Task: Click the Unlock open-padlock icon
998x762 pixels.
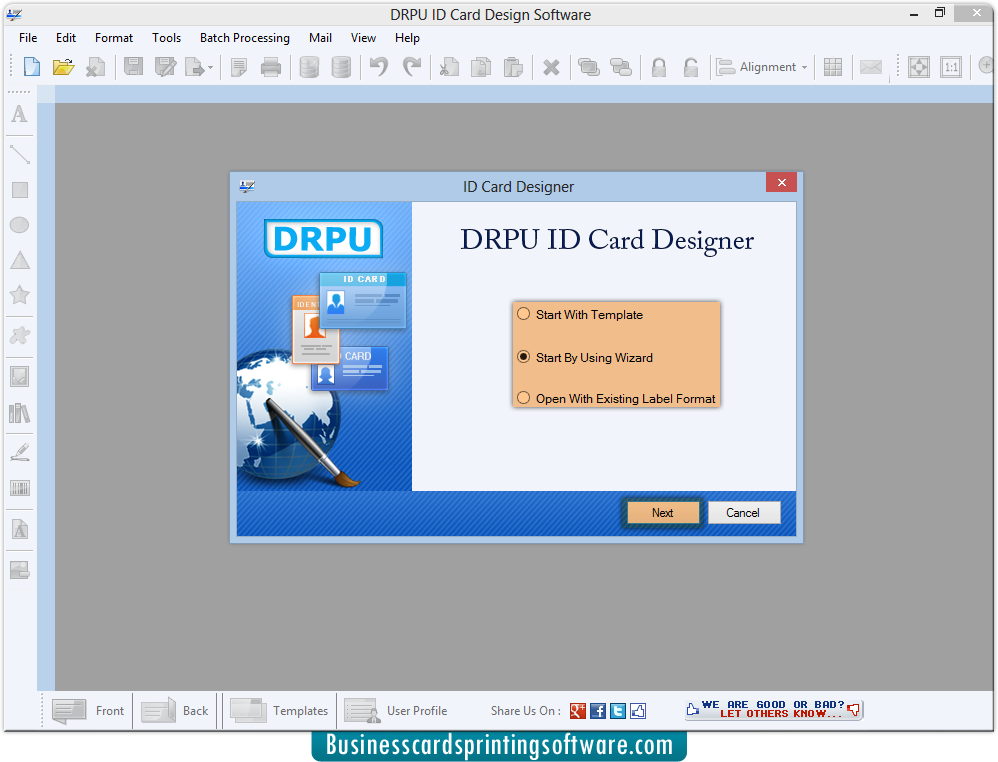Action: coord(691,67)
